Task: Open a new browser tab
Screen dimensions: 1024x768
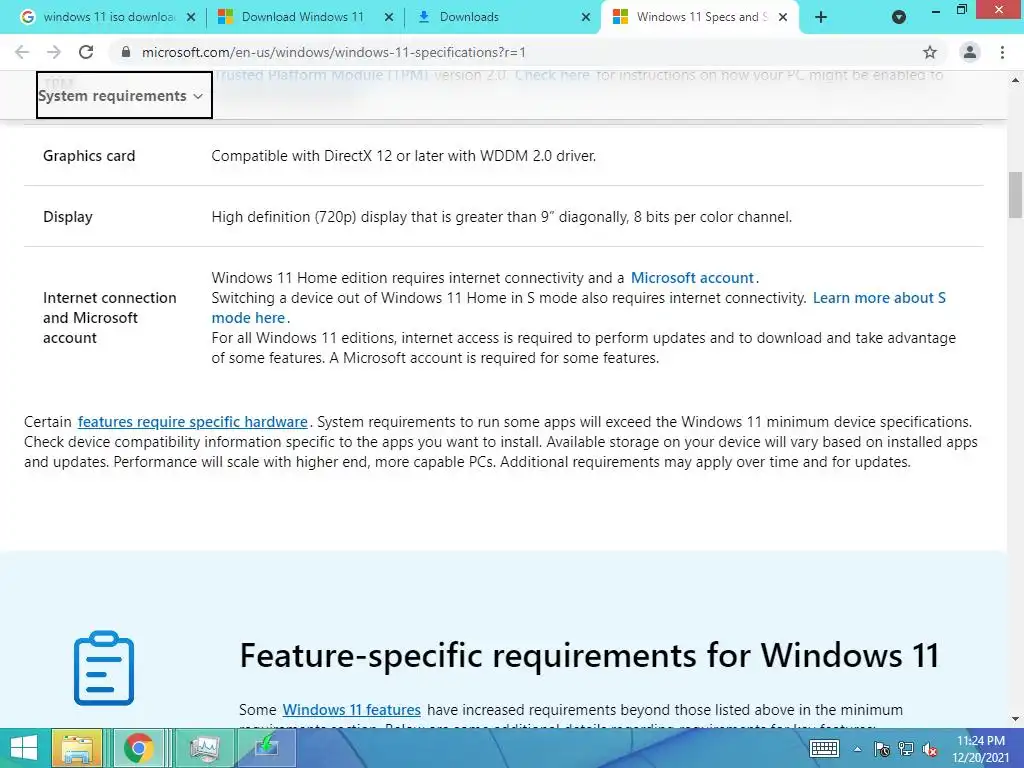Action: point(821,18)
